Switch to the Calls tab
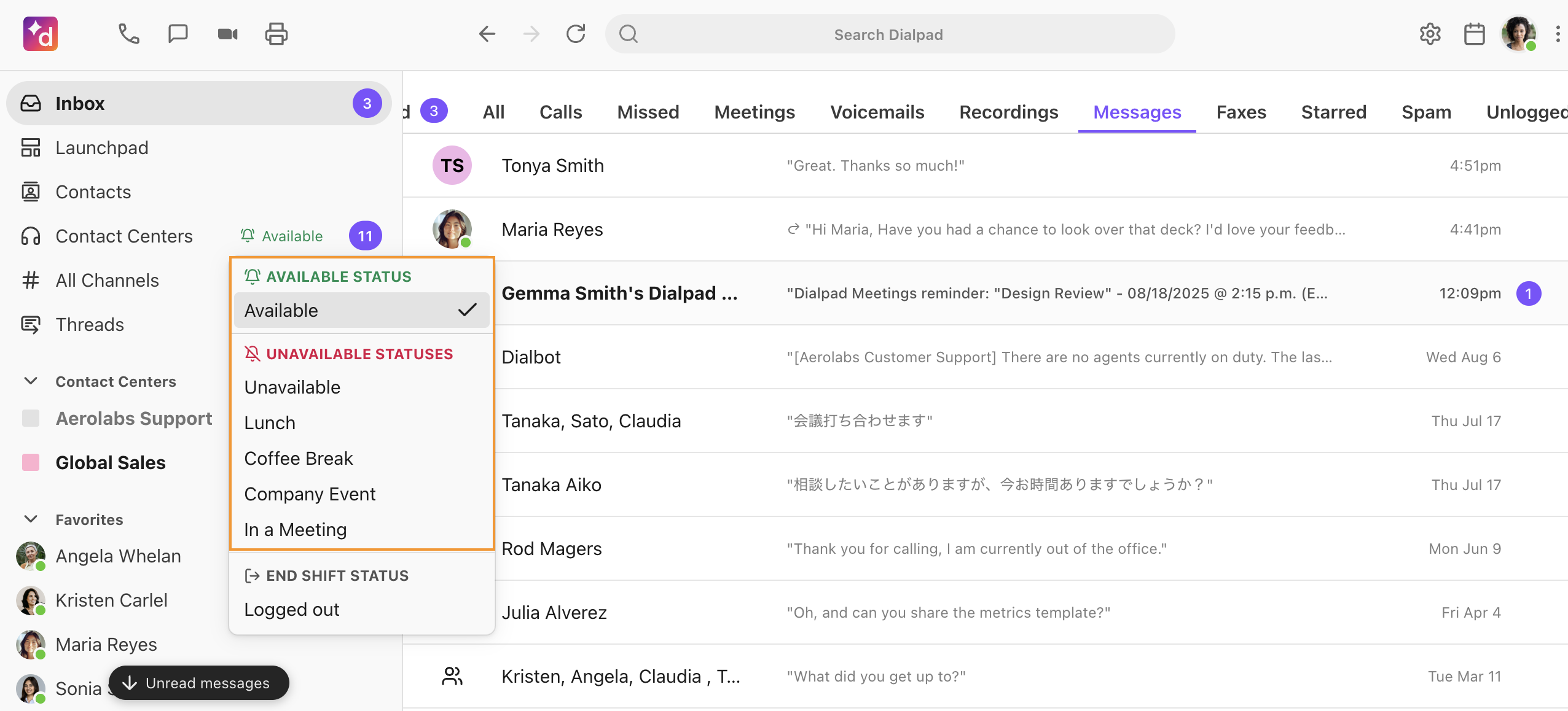The width and height of the screenshot is (1568, 711). coord(561,112)
